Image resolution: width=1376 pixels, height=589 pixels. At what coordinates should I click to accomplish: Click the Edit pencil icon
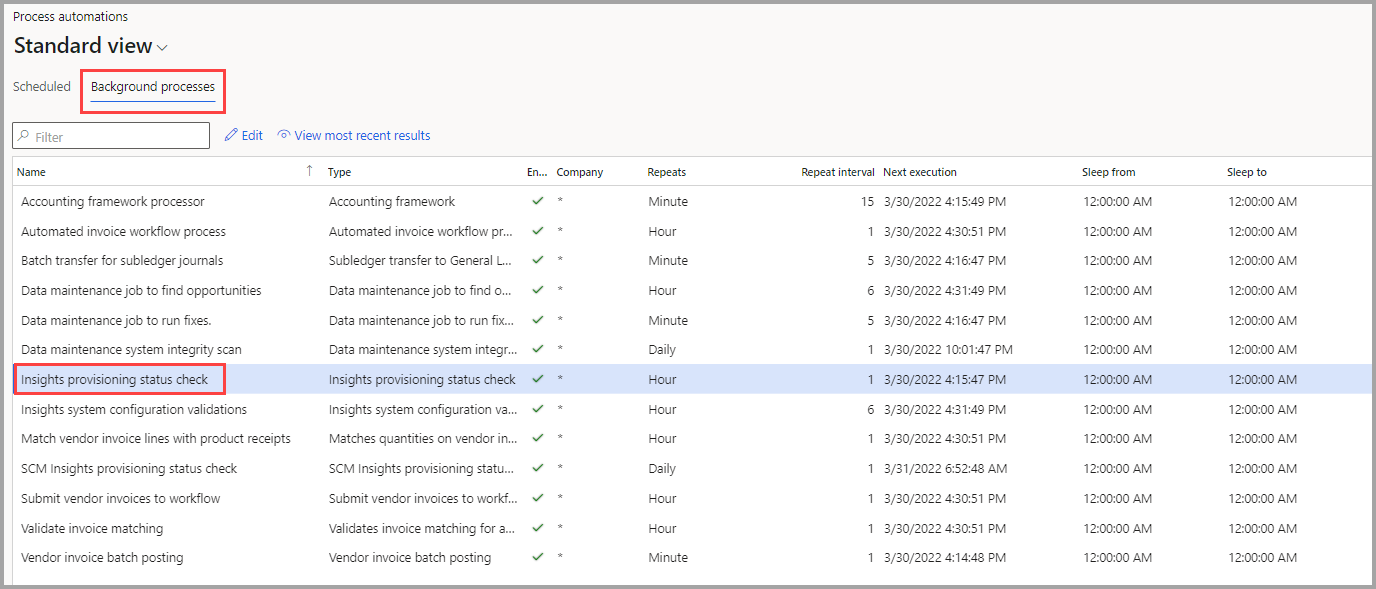(x=231, y=135)
